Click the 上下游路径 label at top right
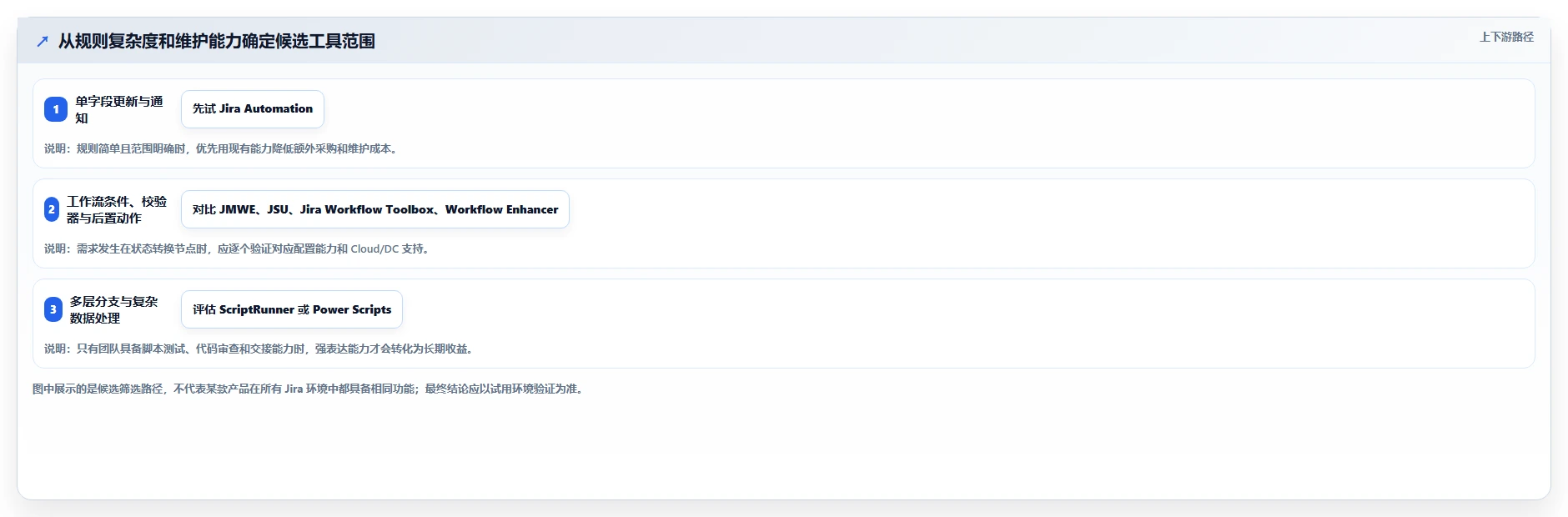Image resolution: width=1568 pixels, height=517 pixels. (x=1506, y=37)
